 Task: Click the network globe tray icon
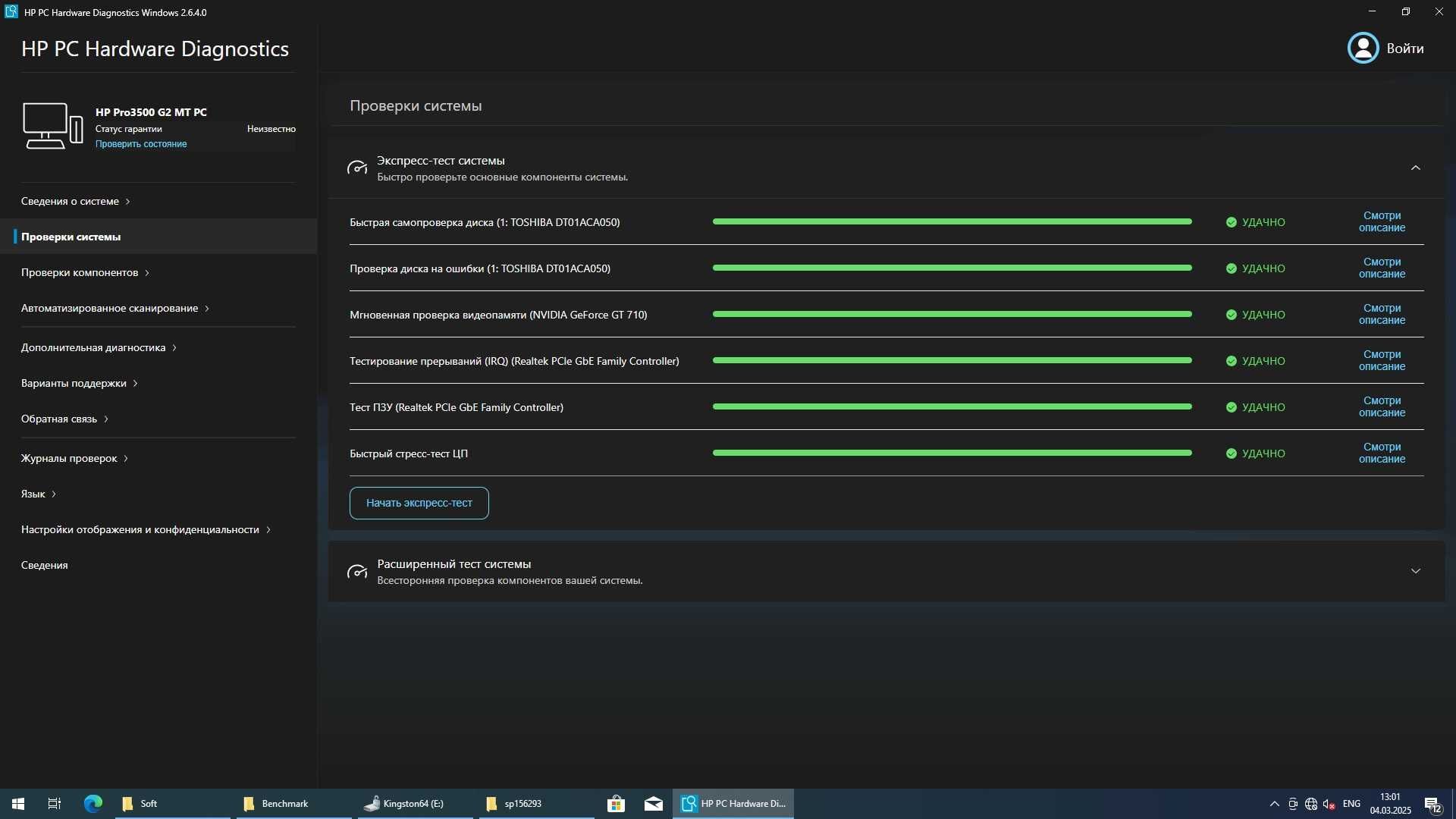(1311, 804)
